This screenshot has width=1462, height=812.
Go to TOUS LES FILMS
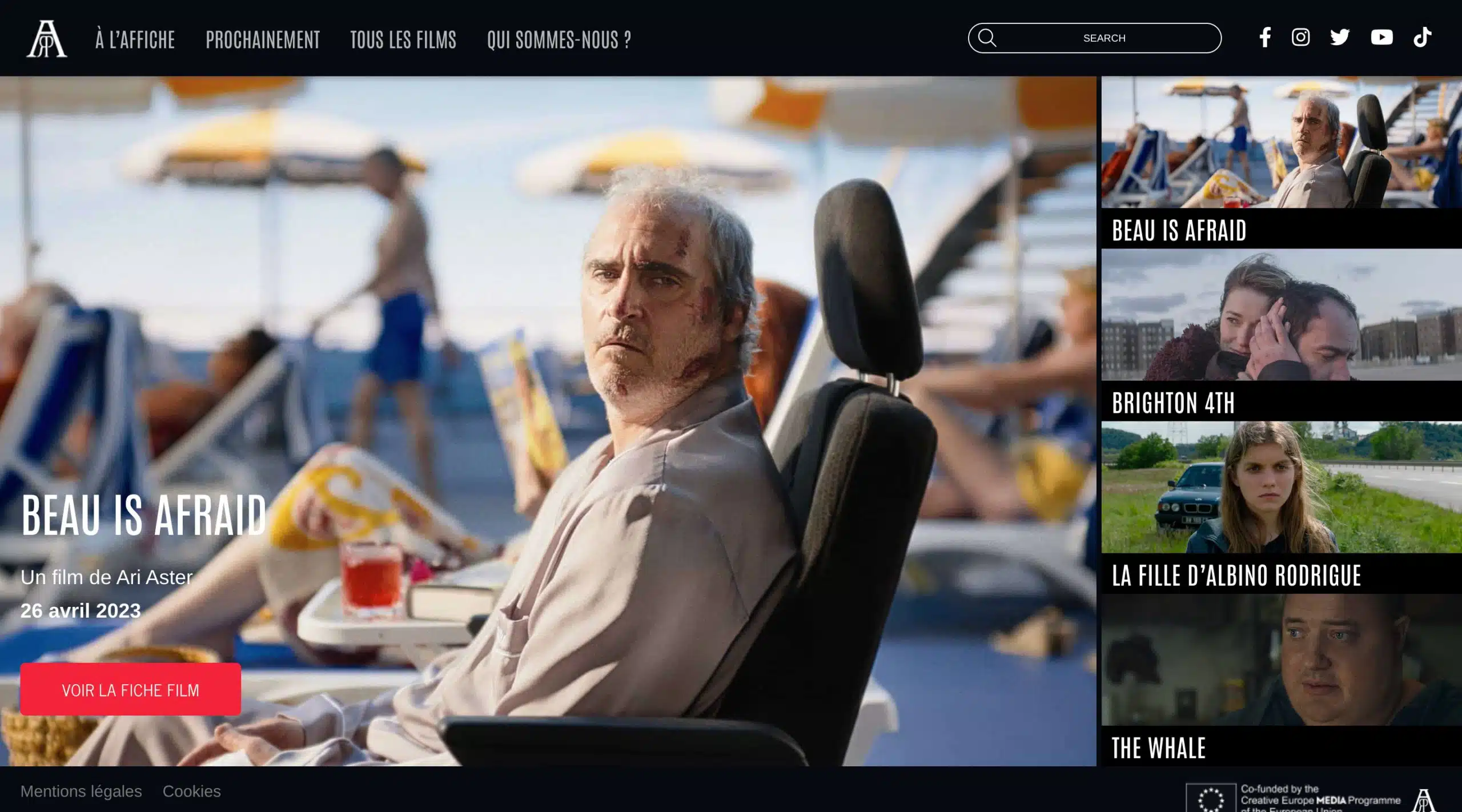tap(403, 39)
